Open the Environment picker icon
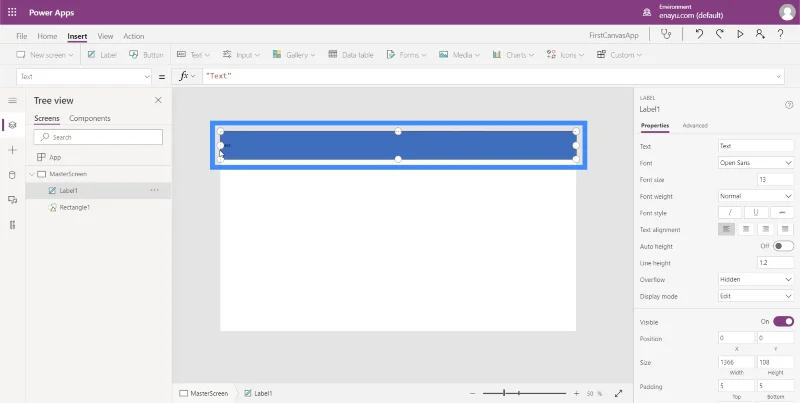 point(646,12)
